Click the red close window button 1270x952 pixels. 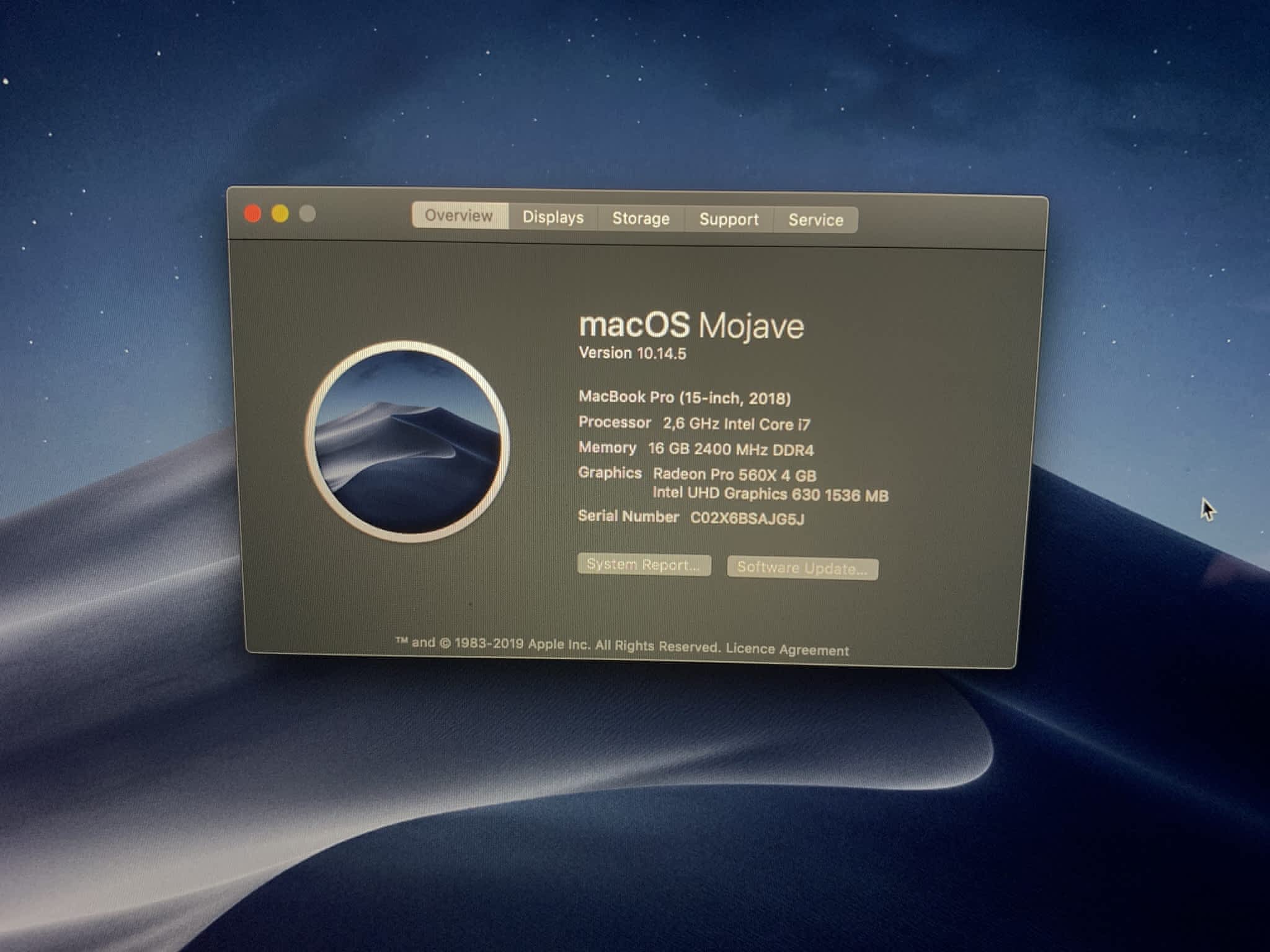(x=252, y=214)
